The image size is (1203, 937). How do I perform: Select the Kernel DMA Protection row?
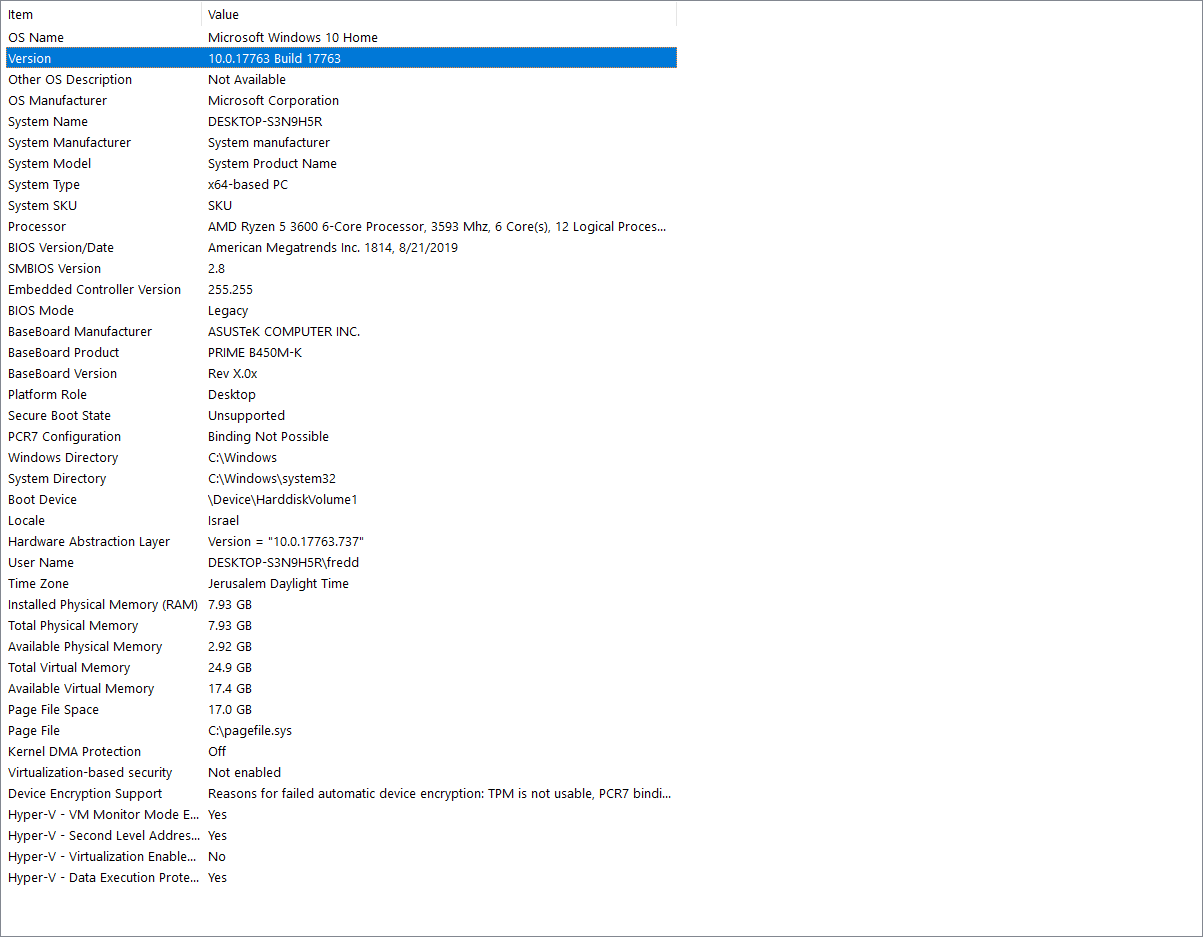pos(341,752)
